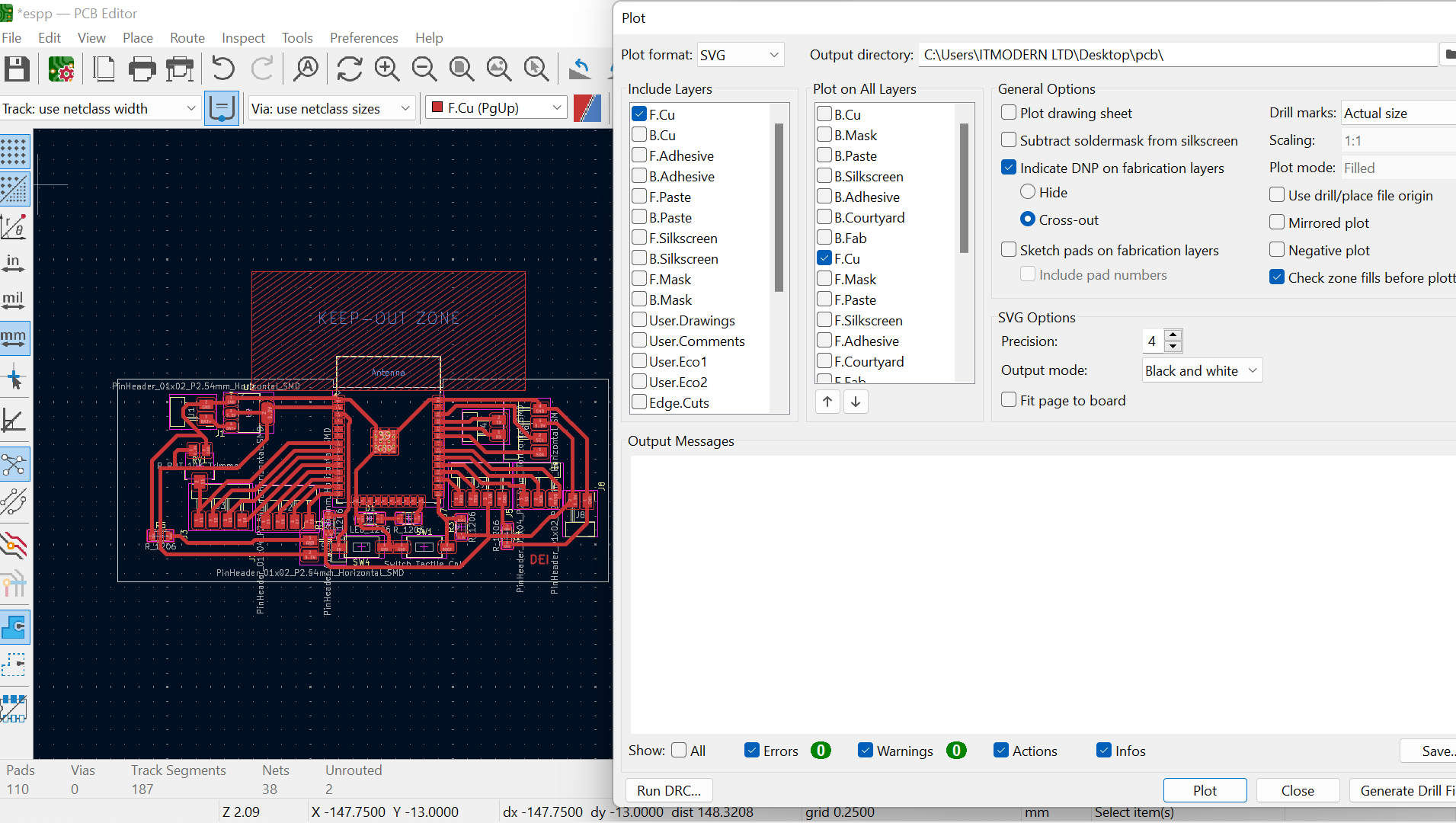Enable Mirrored plot checkbox
This screenshot has width=1456, height=823.
pyautogui.click(x=1277, y=223)
